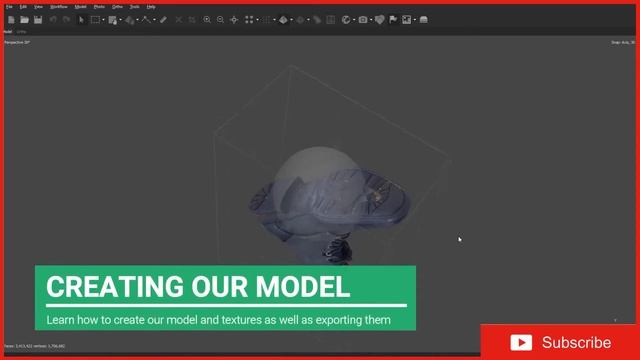Viewport: 640px width, 360px height.
Task: Select the Rectangle selection tool
Action: tap(95, 20)
